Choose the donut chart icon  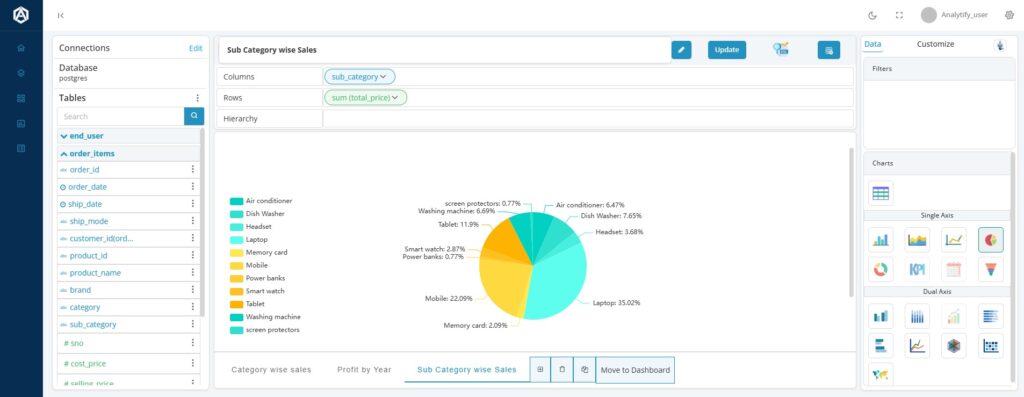click(x=880, y=269)
